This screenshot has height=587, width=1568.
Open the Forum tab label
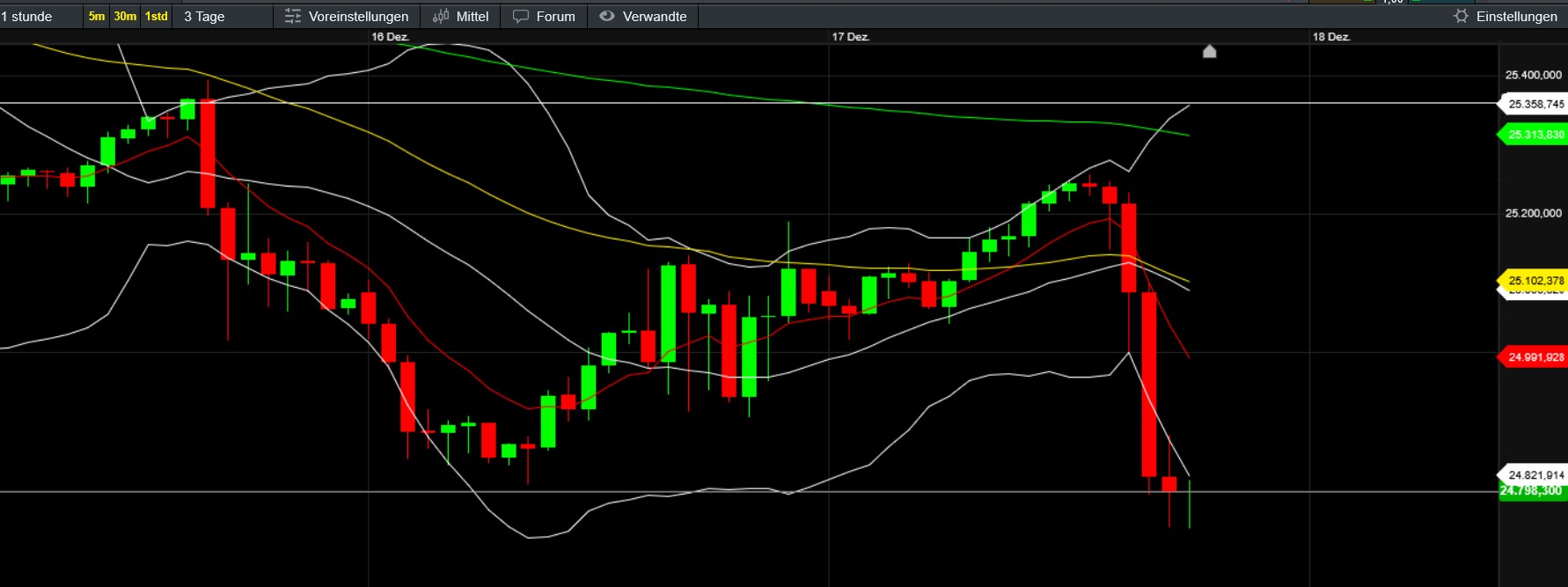click(x=555, y=17)
